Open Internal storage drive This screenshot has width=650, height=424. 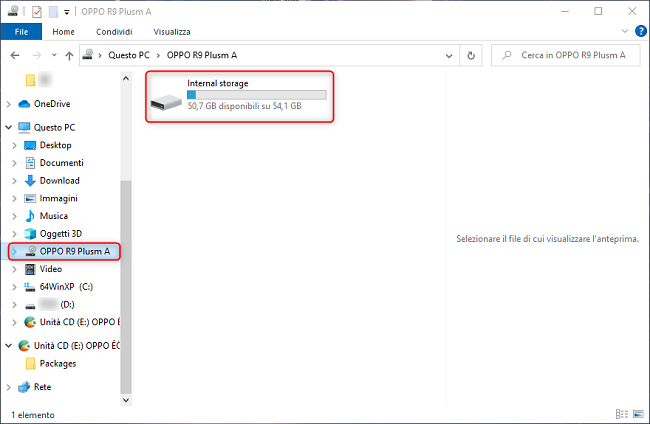coord(240,97)
